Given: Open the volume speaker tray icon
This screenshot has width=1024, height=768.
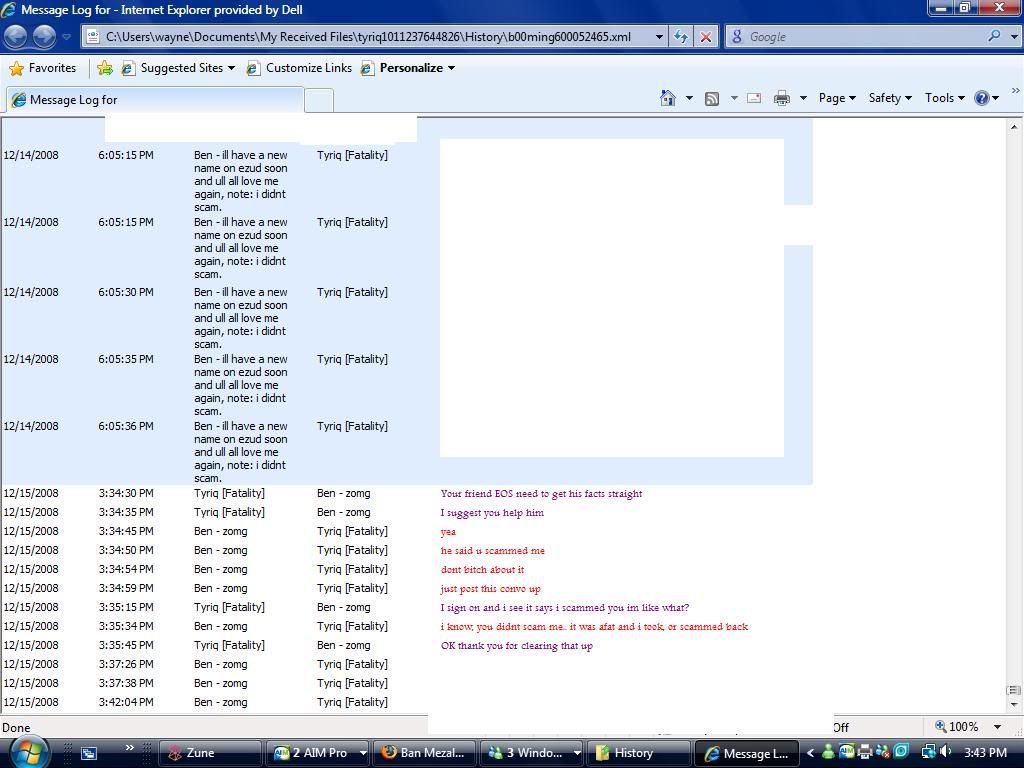Looking at the screenshot, I should coord(945,752).
